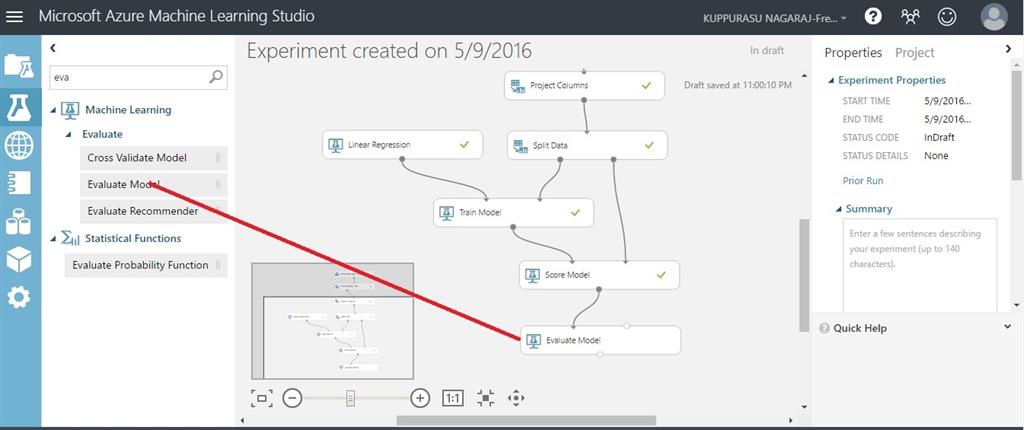Viewport: 1024px width, 430px height.
Task: Click the Summary description text area
Action: coord(920,265)
